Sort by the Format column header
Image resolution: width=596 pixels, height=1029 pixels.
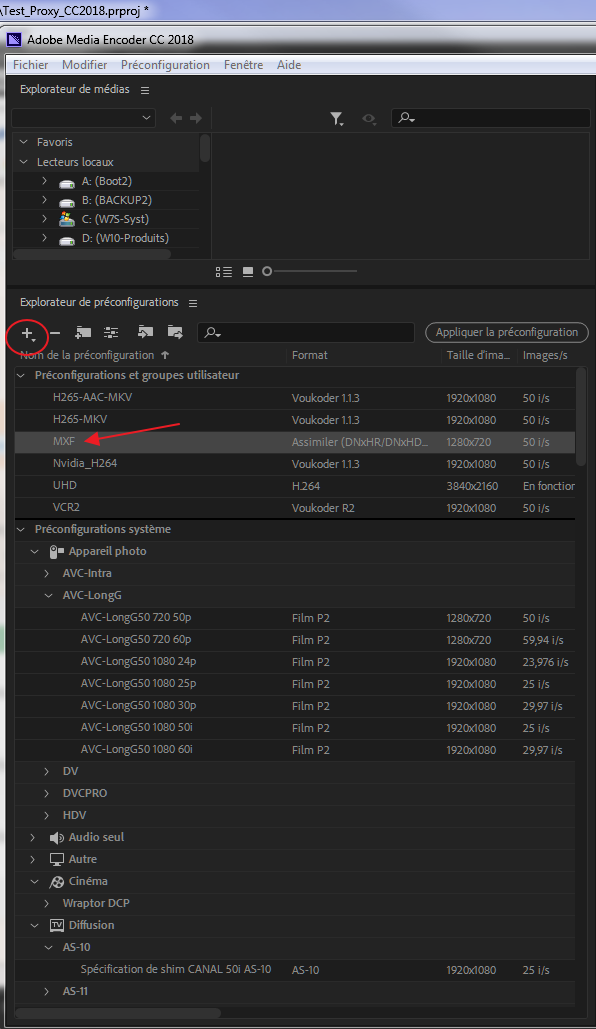pos(310,355)
